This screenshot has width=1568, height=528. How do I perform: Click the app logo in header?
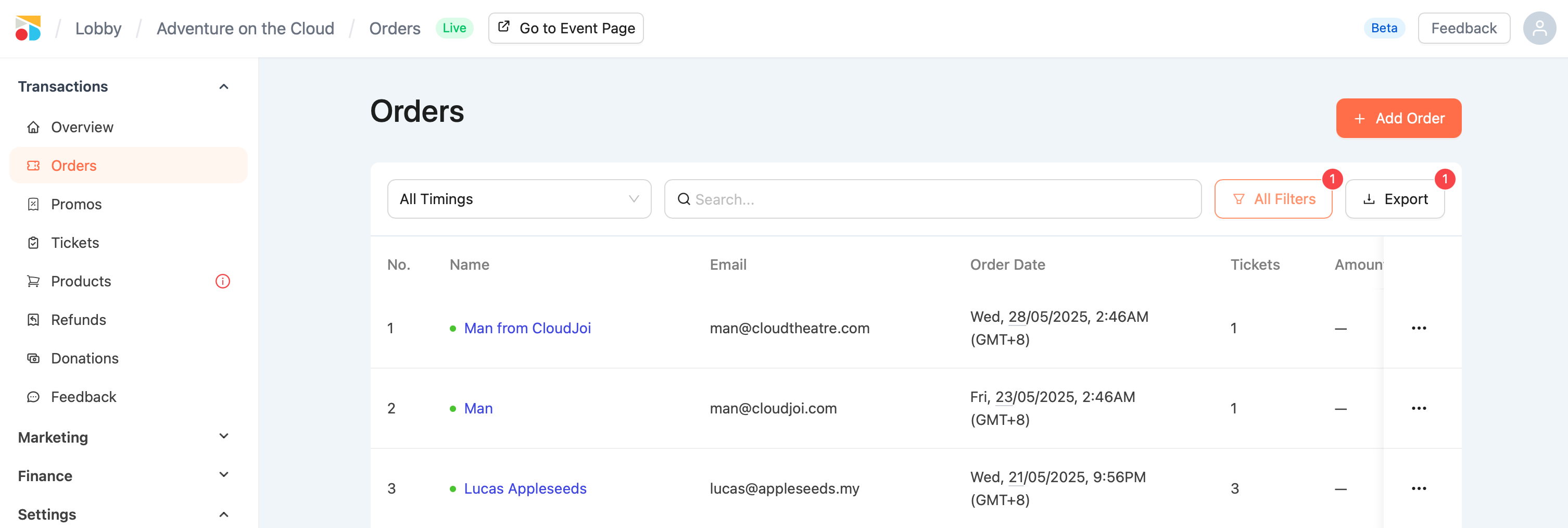pyautogui.click(x=28, y=28)
